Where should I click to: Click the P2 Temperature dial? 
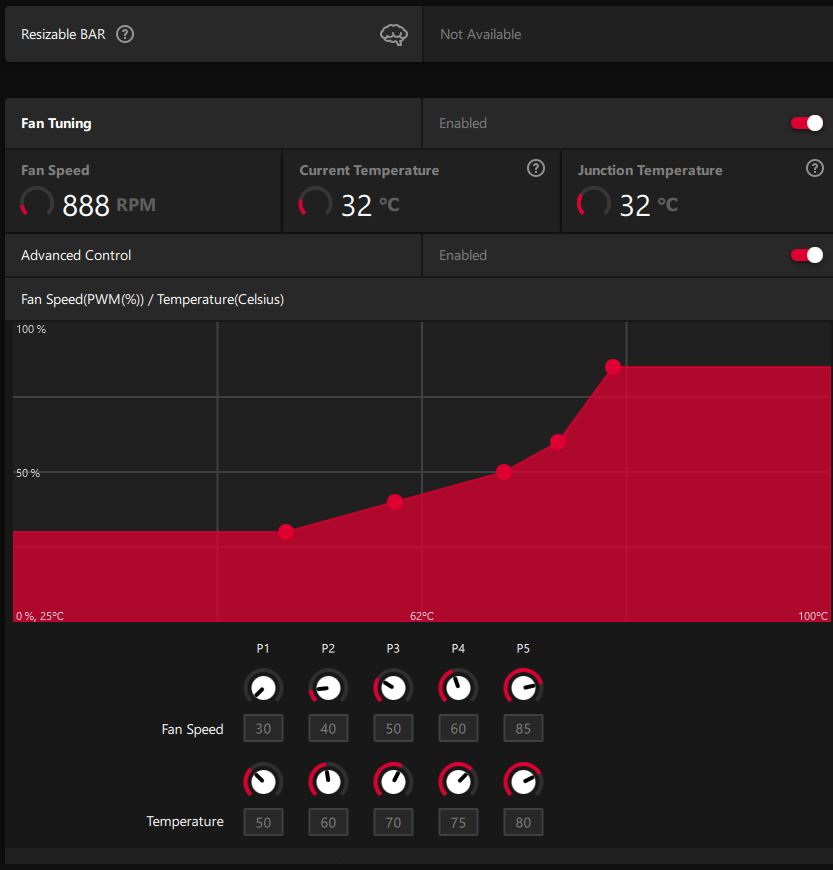pyautogui.click(x=328, y=780)
